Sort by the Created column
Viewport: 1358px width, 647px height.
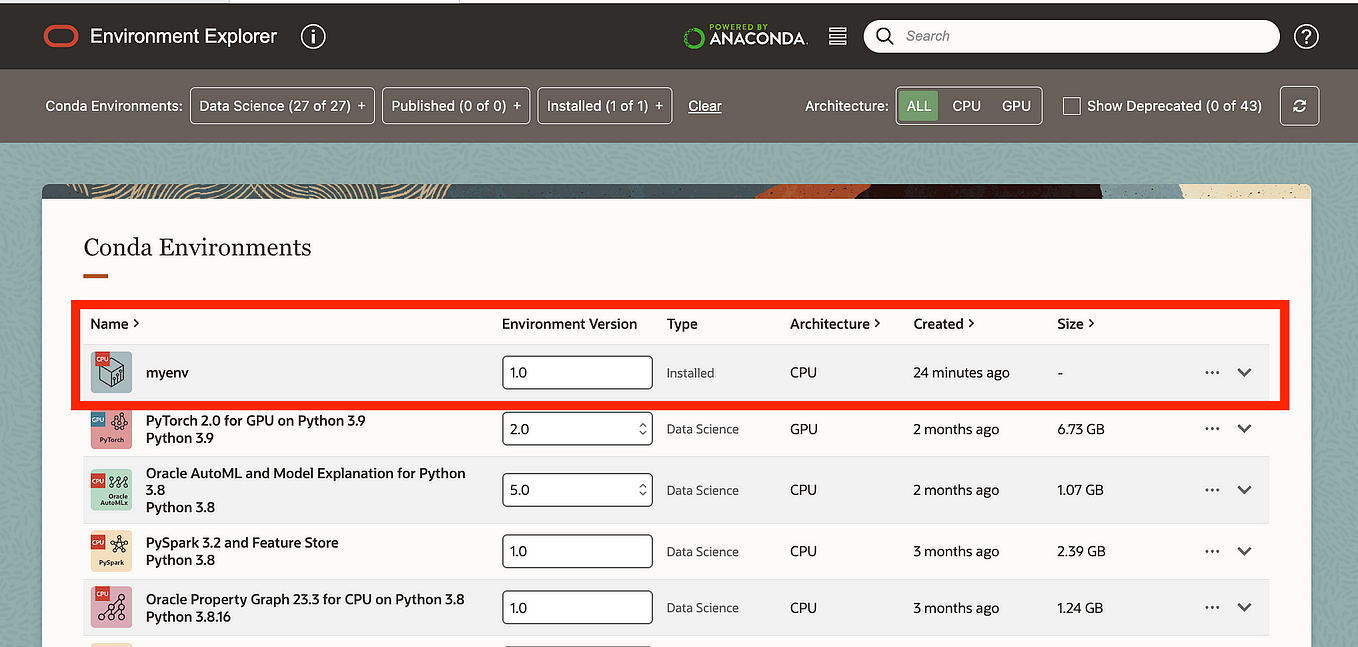pyautogui.click(x=944, y=324)
